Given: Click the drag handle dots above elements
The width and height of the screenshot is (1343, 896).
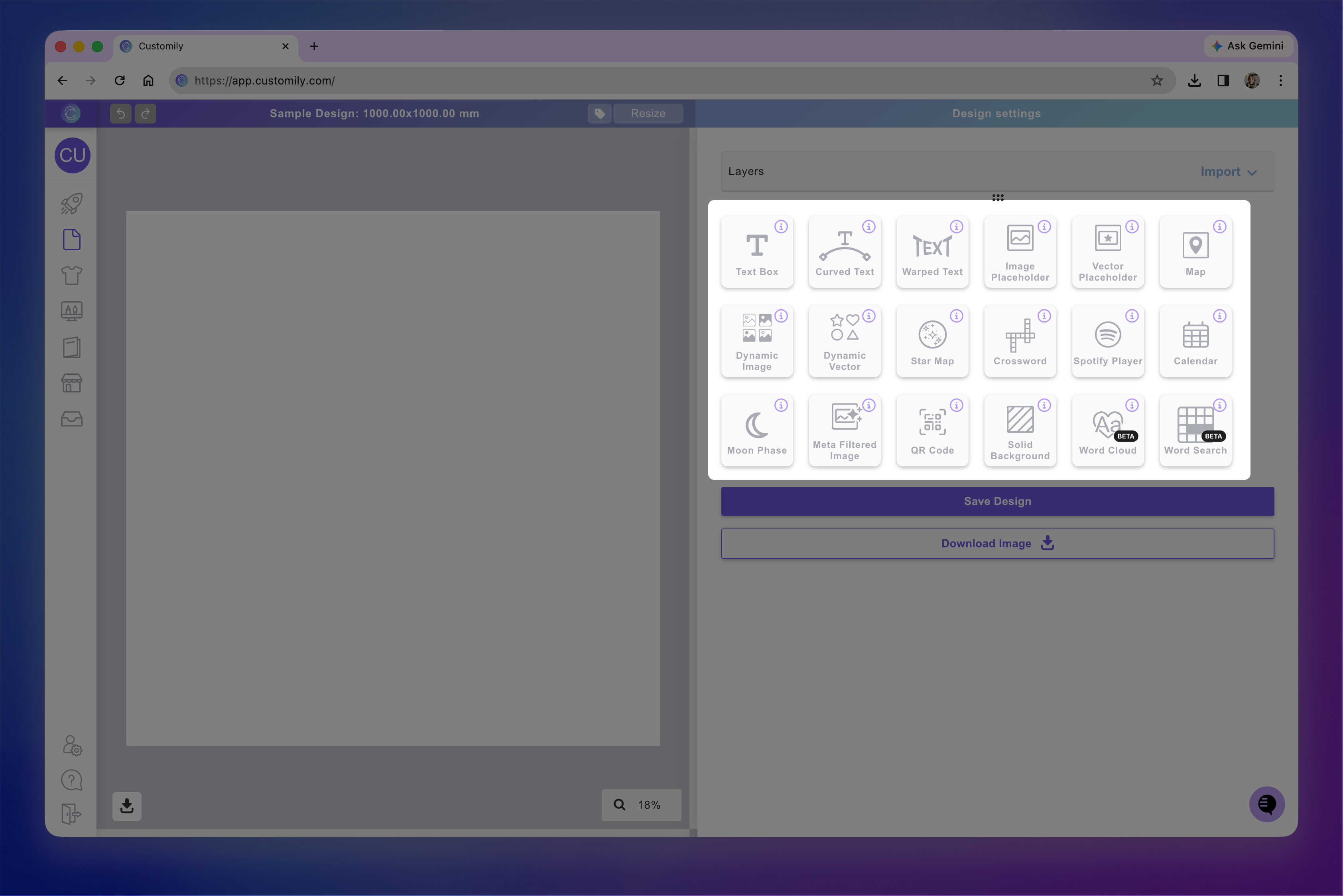Looking at the screenshot, I should [x=998, y=198].
